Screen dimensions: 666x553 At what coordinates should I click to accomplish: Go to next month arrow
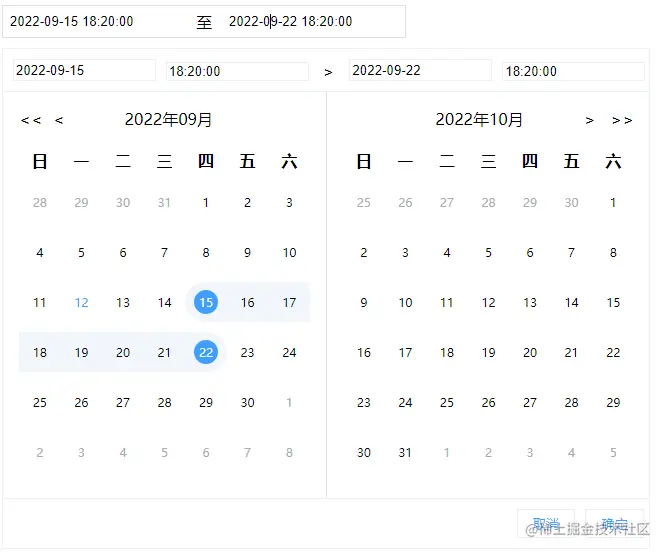point(590,121)
